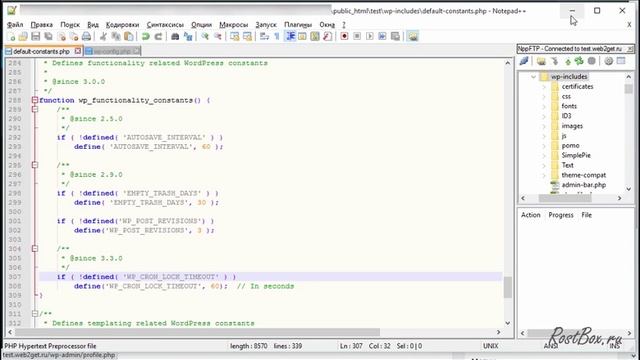The image size is (640, 360).
Task: Switch to the wp-config.php tab
Action: [x=111, y=51]
